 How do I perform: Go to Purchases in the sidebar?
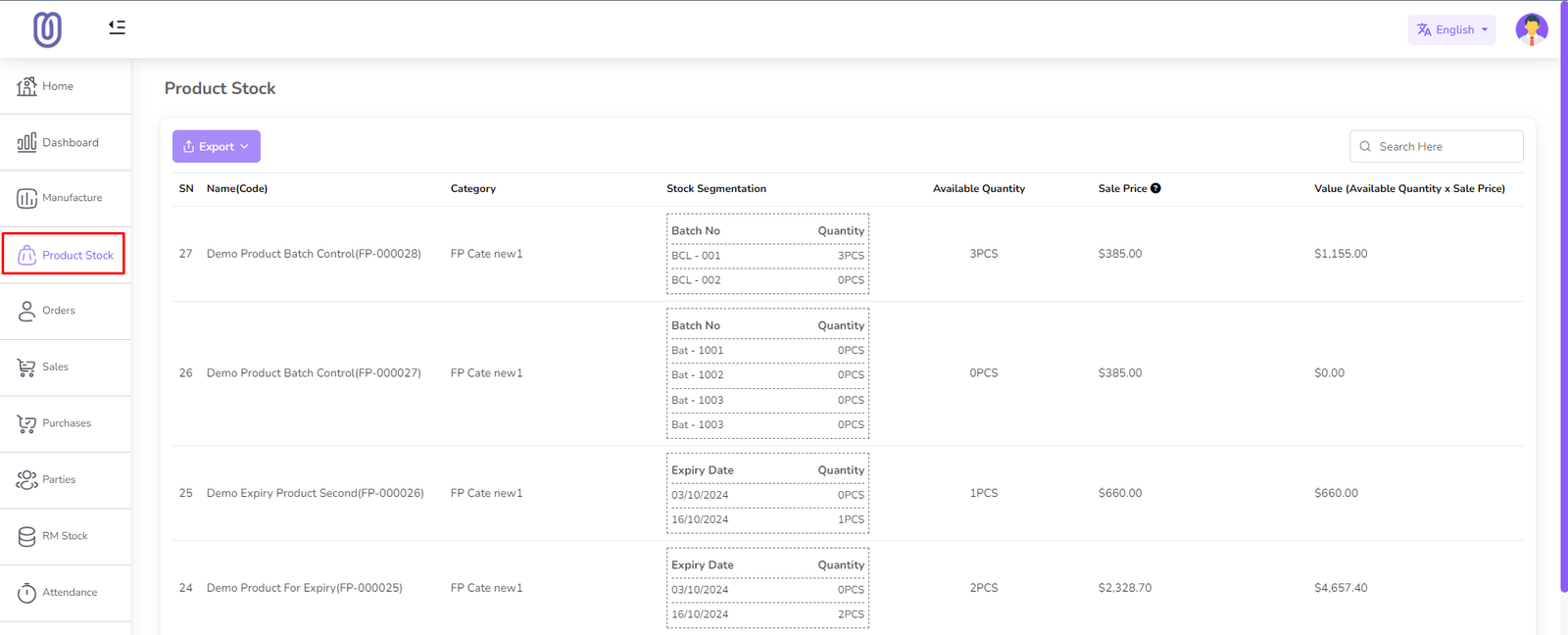[66, 423]
